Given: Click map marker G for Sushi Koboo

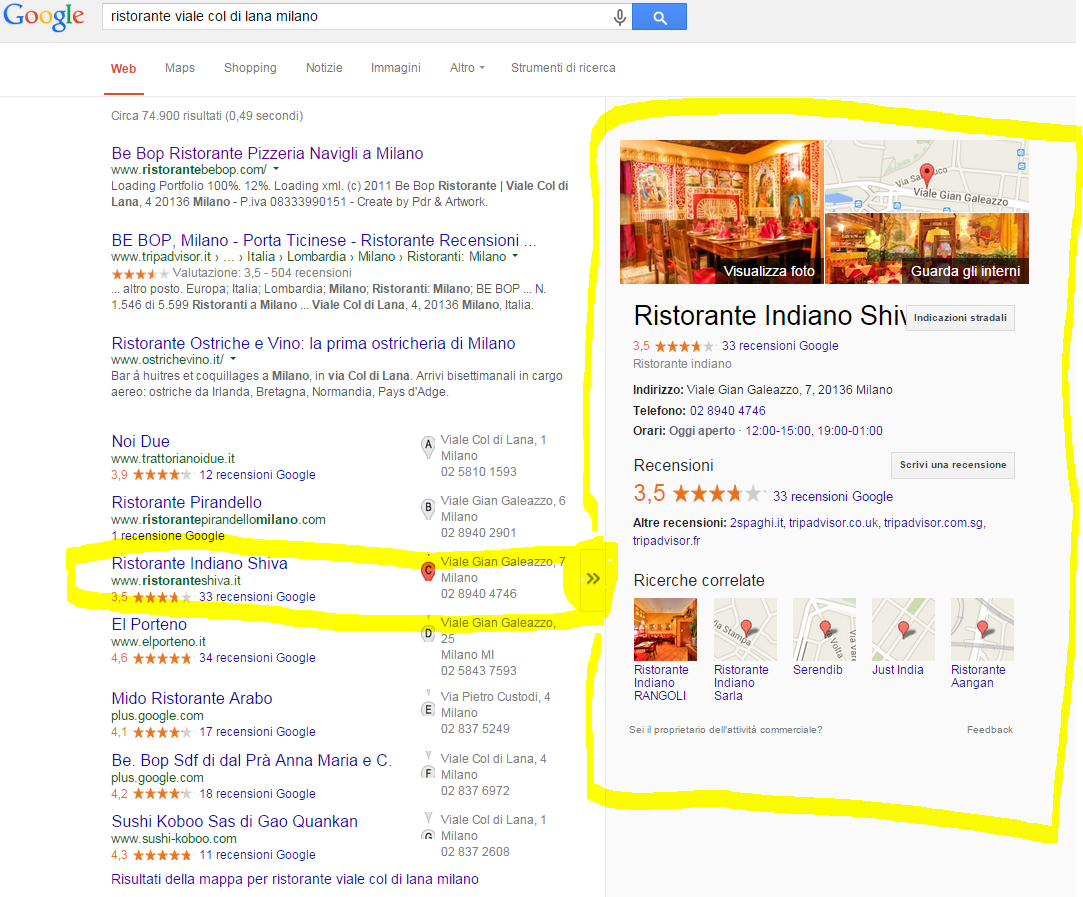Looking at the screenshot, I should click(428, 833).
